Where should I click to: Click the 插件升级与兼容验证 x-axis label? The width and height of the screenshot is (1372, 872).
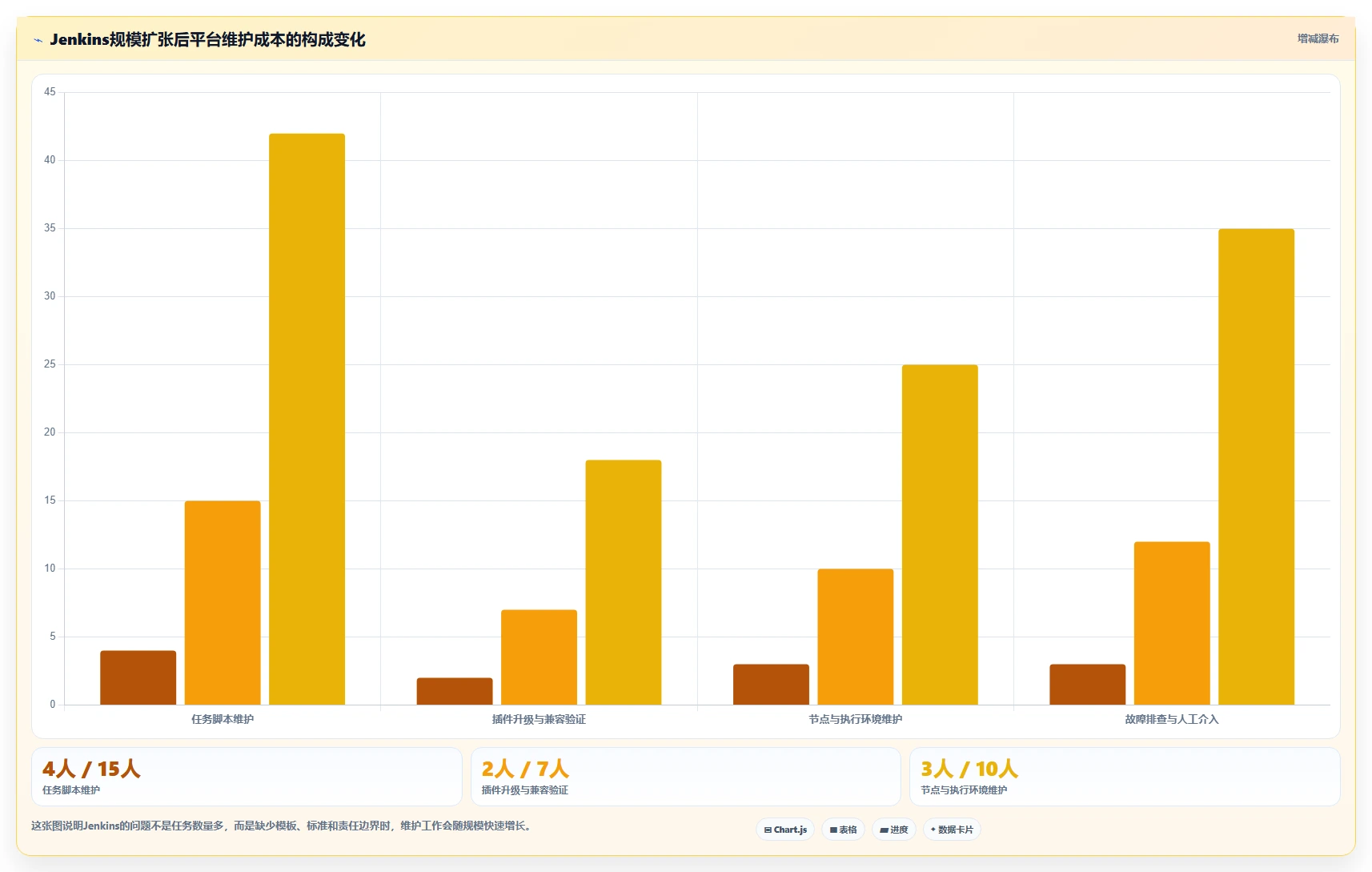[539, 719]
